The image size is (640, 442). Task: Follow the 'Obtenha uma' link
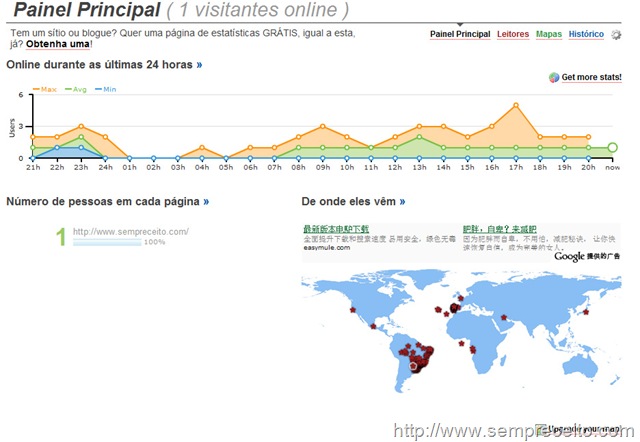click(58, 44)
